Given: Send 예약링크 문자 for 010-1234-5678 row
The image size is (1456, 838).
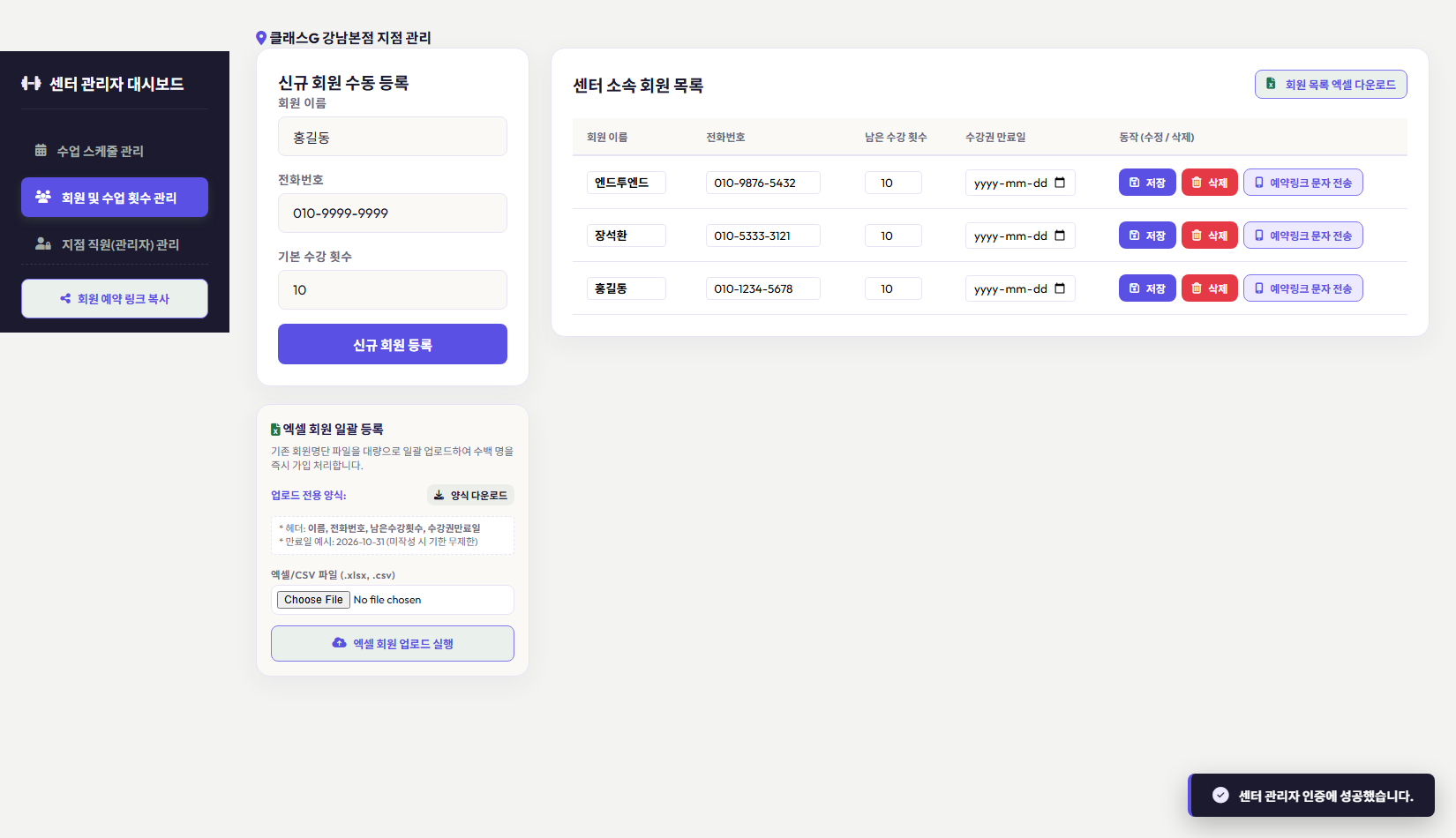Looking at the screenshot, I should [1303, 288].
